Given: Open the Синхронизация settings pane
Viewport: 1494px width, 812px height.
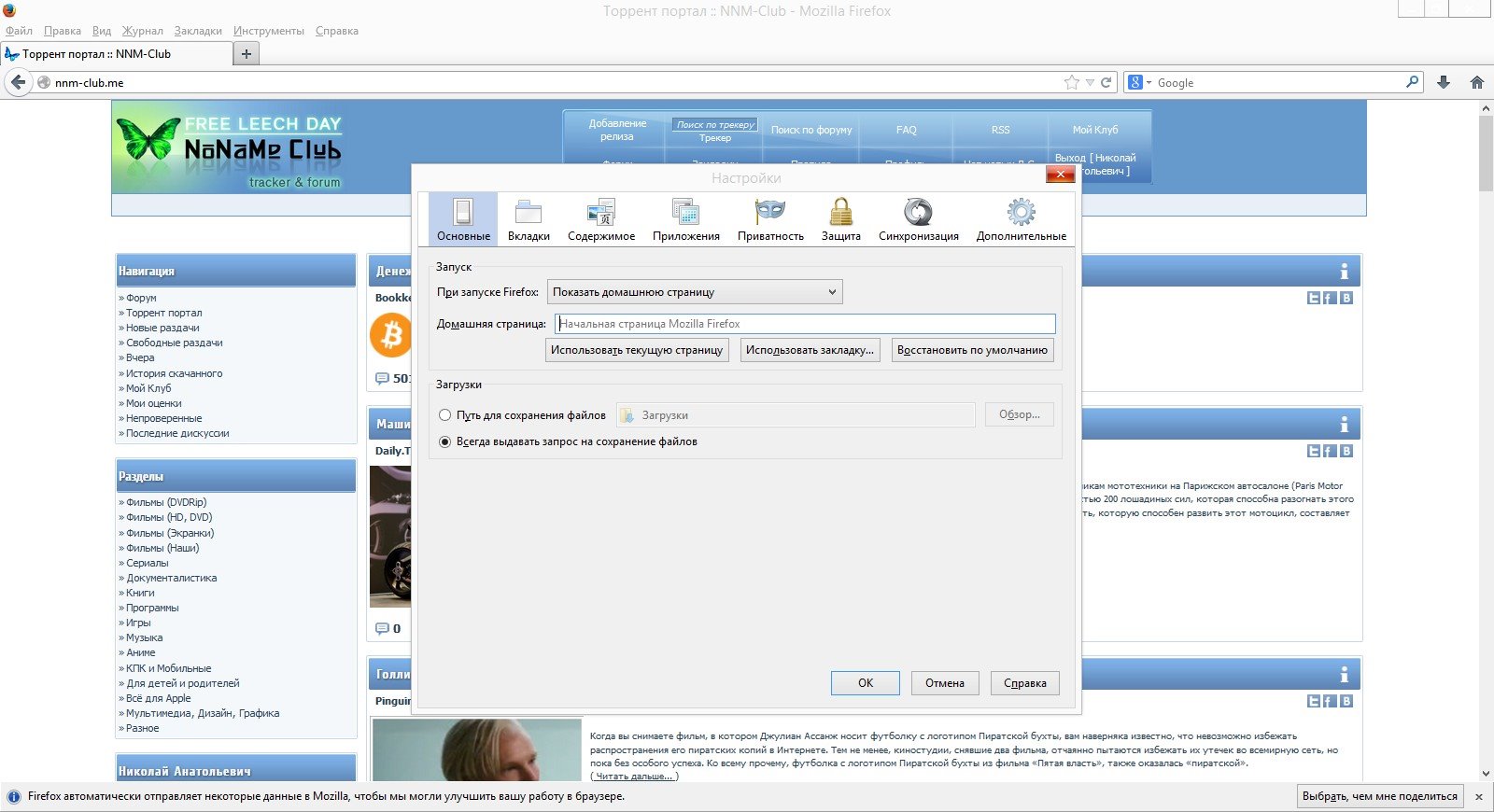Looking at the screenshot, I should pyautogui.click(x=919, y=218).
